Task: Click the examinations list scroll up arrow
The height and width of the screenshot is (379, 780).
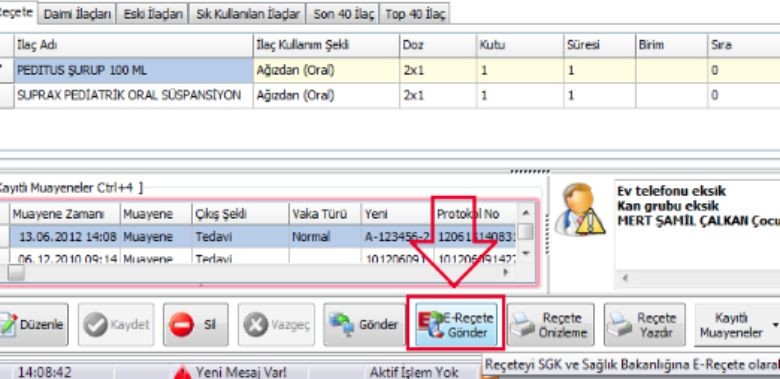Action: click(x=526, y=212)
